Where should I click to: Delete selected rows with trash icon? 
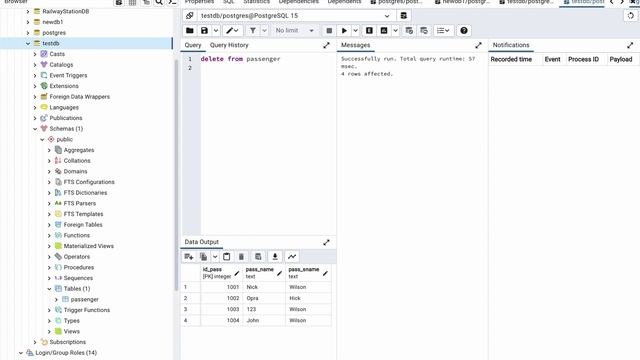tap(241, 256)
